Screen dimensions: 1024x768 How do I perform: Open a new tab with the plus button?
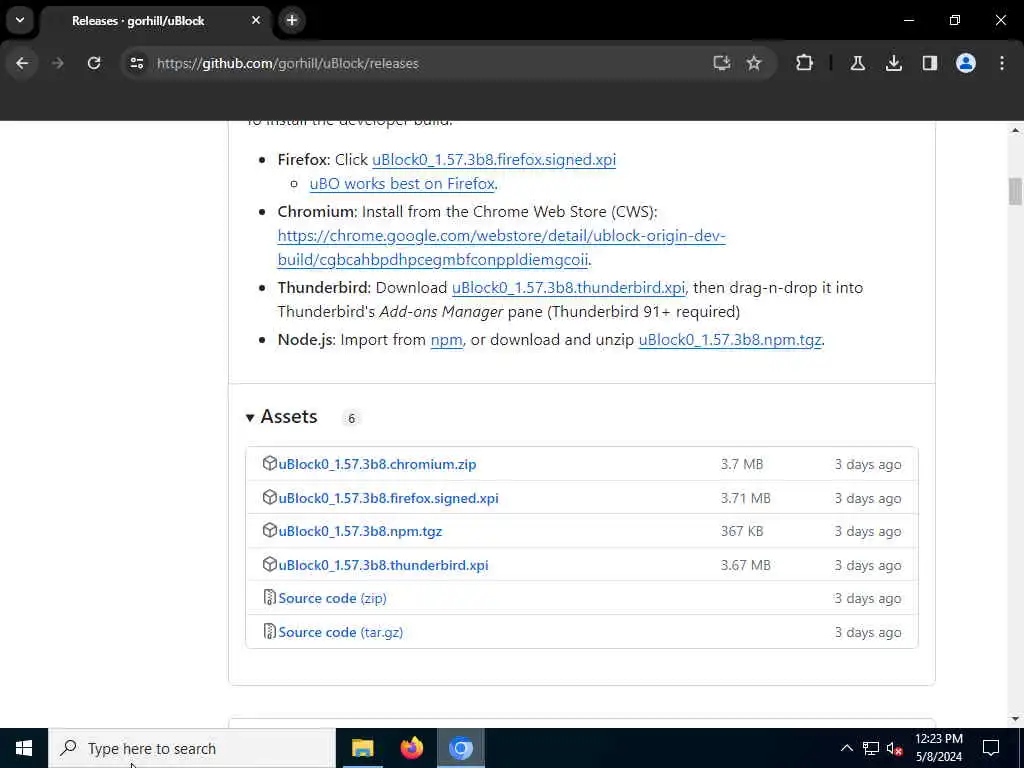292,20
